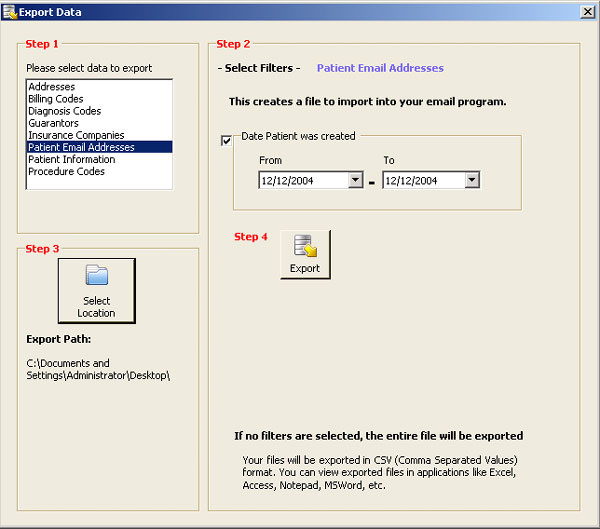
Task: Click the Select Location folder icon button
Action: point(96,290)
